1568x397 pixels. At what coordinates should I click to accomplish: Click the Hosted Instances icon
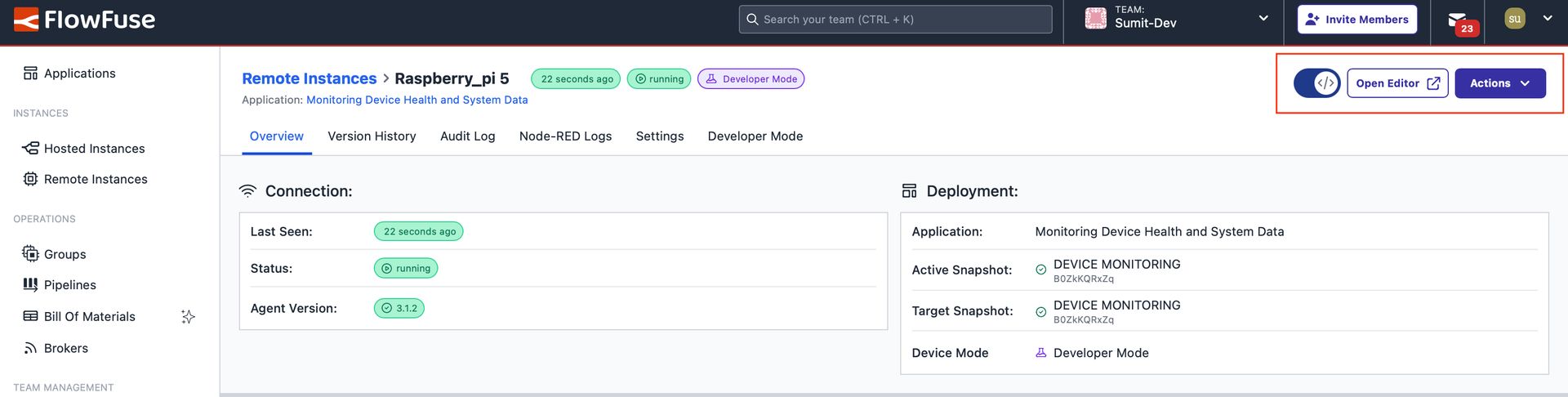(x=30, y=149)
